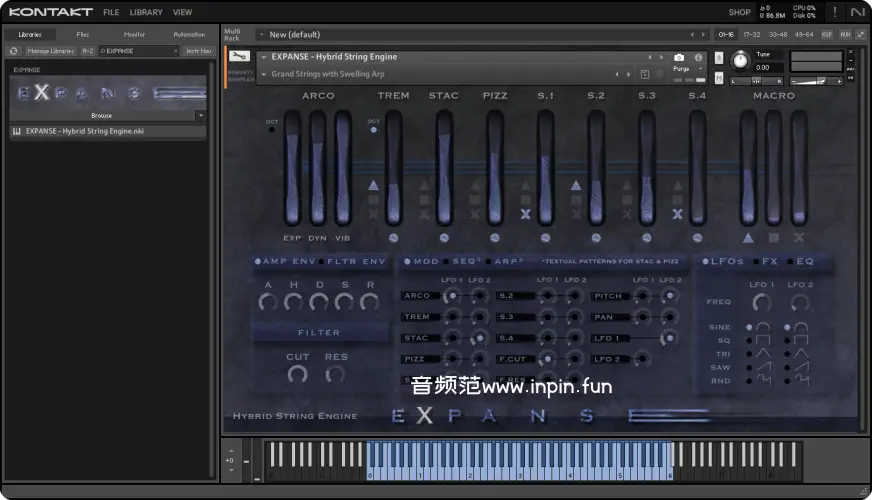Image resolution: width=872 pixels, height=500 pixels.
Task: Toggle the OCT switch for ARCO
Action: point(271,129)
